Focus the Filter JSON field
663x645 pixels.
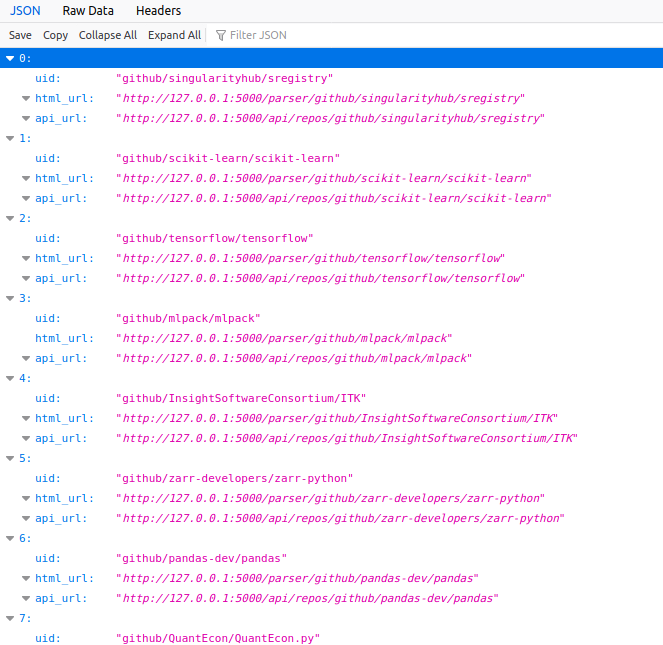[258, 35]
